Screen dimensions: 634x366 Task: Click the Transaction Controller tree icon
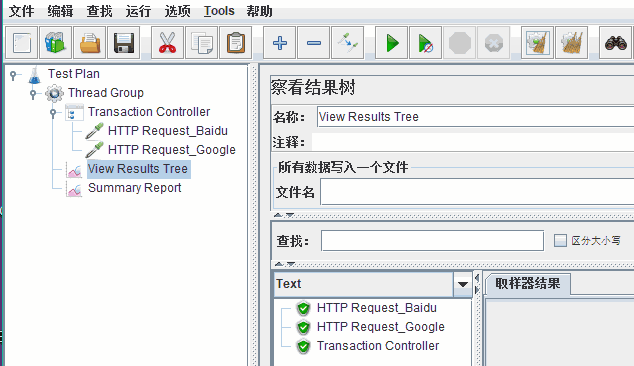coord(74,112)
